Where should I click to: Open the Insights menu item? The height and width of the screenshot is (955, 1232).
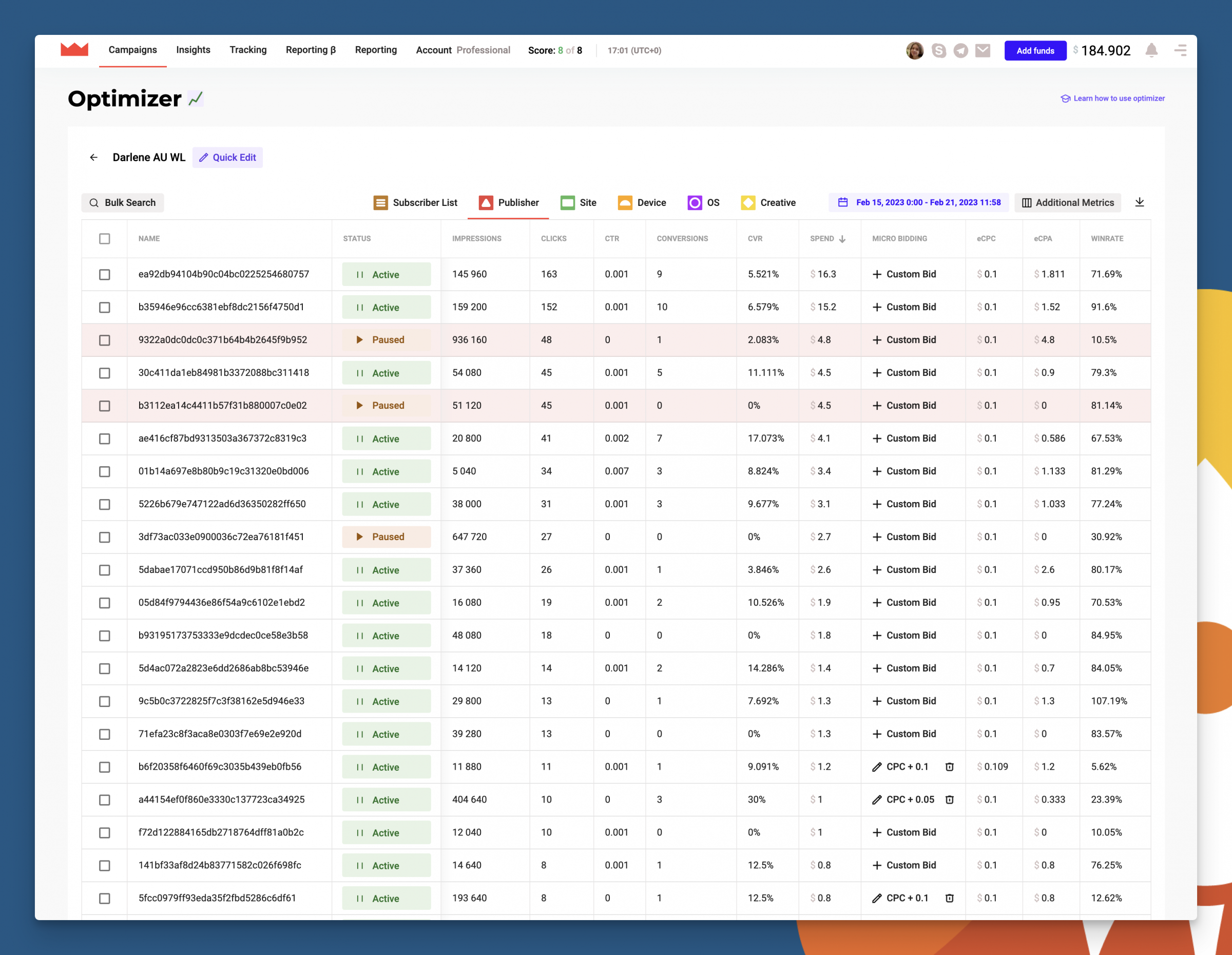[x=193, y=50]
